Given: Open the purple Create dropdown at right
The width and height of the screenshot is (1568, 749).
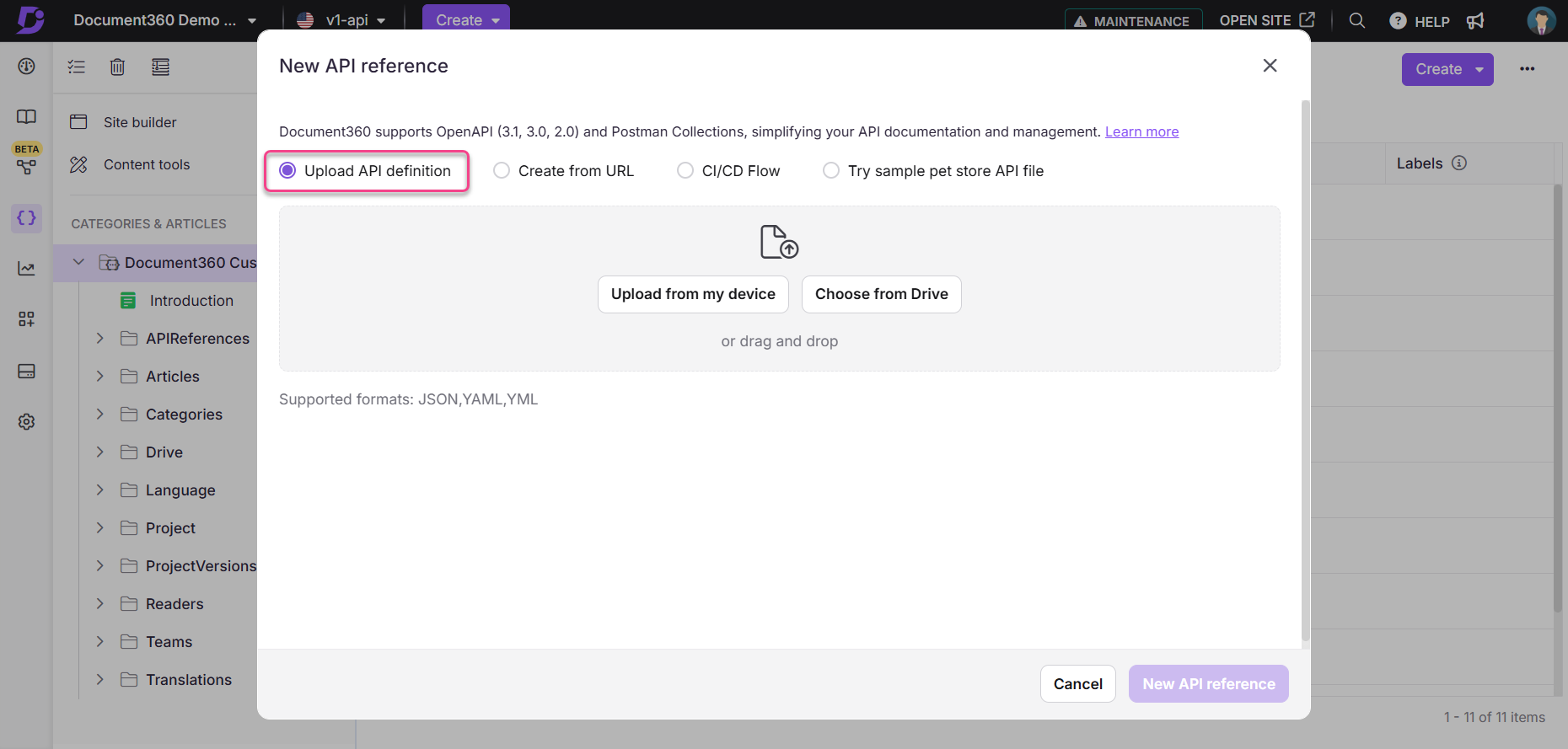Looking at the screenshot, I should tap(1447, 69).
